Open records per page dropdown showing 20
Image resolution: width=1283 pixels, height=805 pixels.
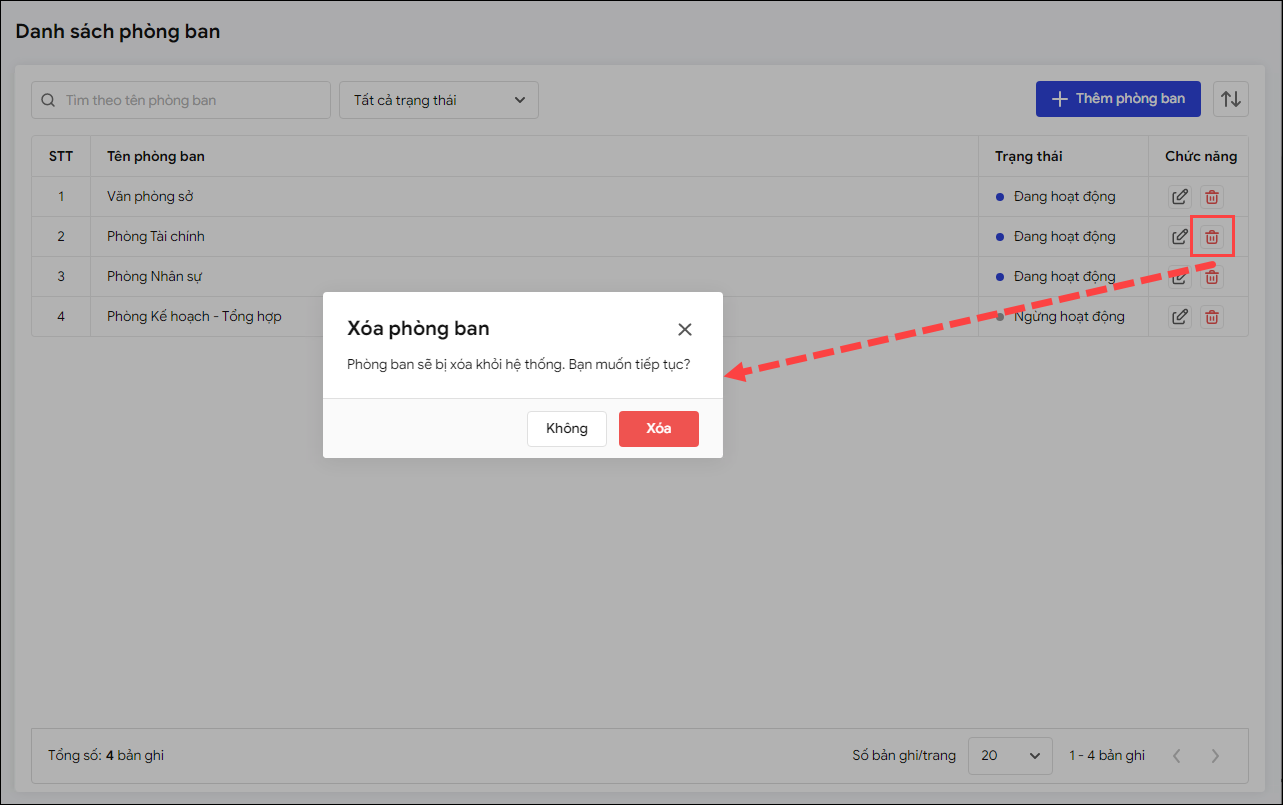pyautogui.click(x=1009, y=756)
